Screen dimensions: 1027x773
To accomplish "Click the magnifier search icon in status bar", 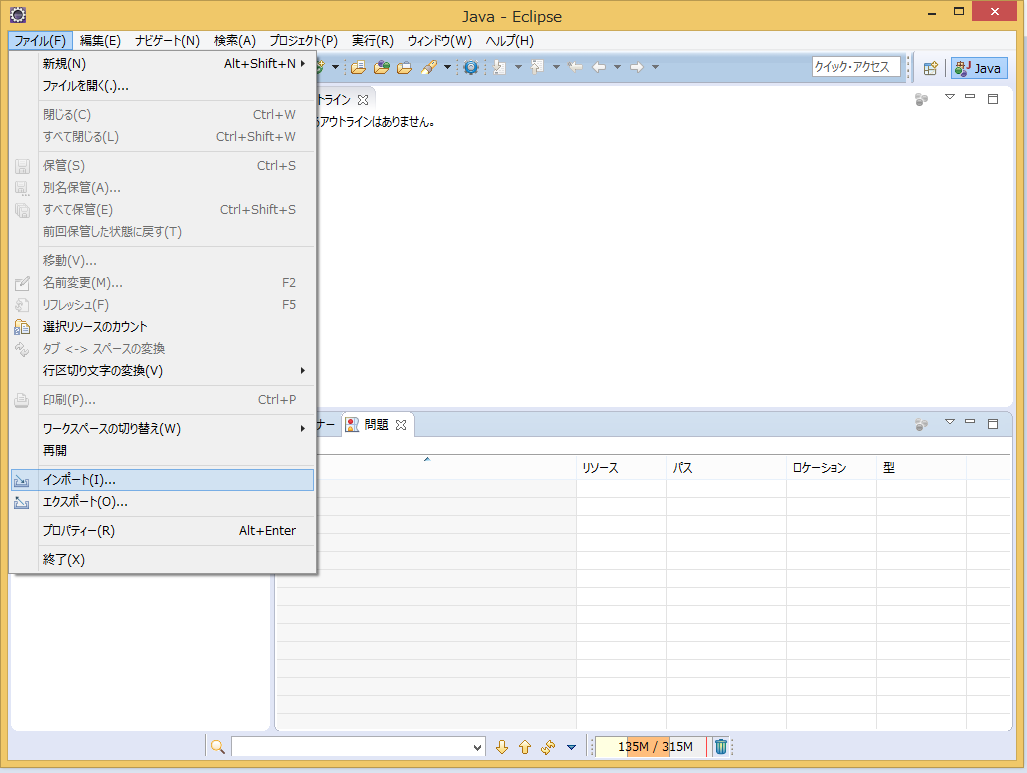I will click(218, 747).
